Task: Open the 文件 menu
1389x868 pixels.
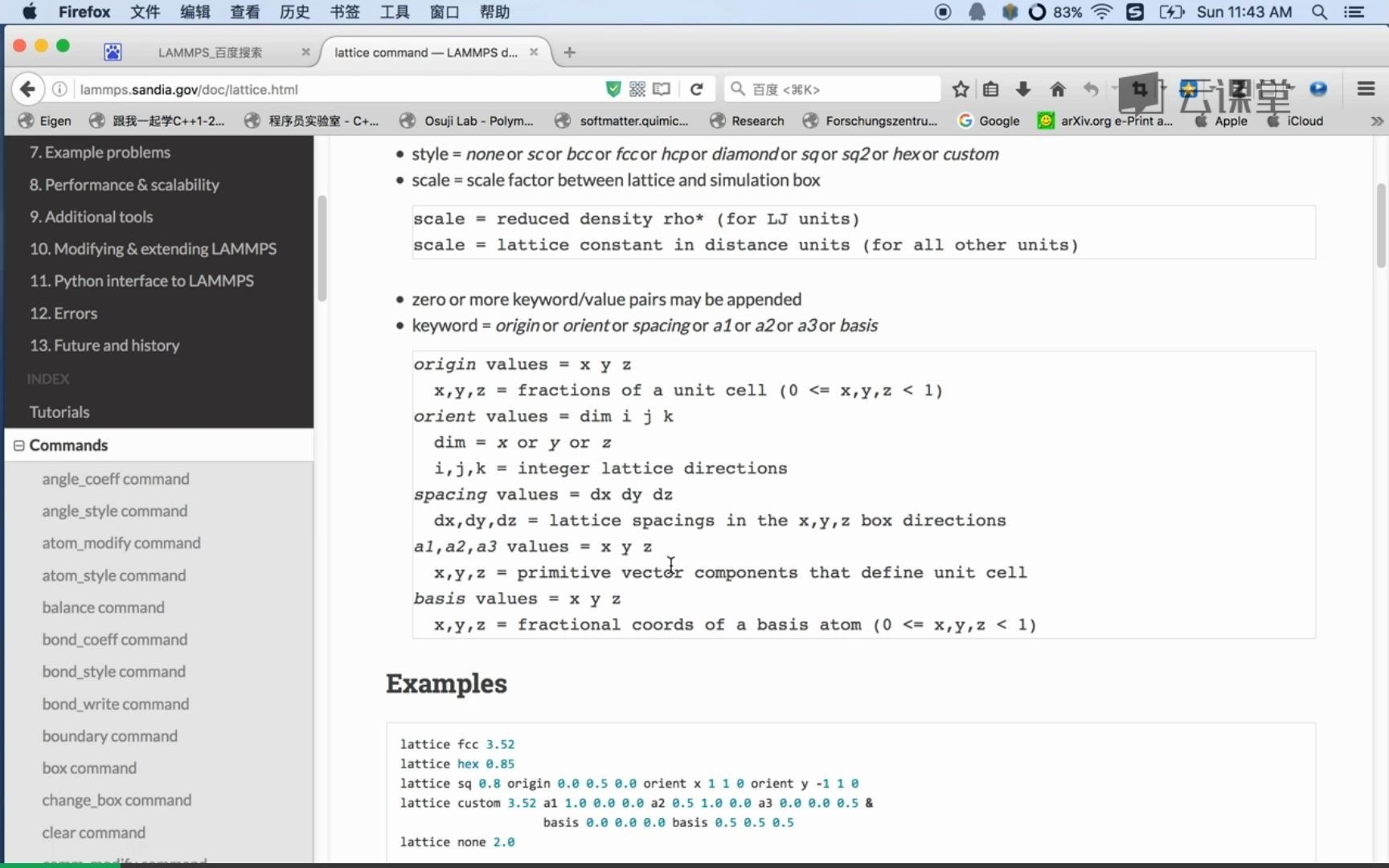Action: pyautogui.click(x=145, y=12)
